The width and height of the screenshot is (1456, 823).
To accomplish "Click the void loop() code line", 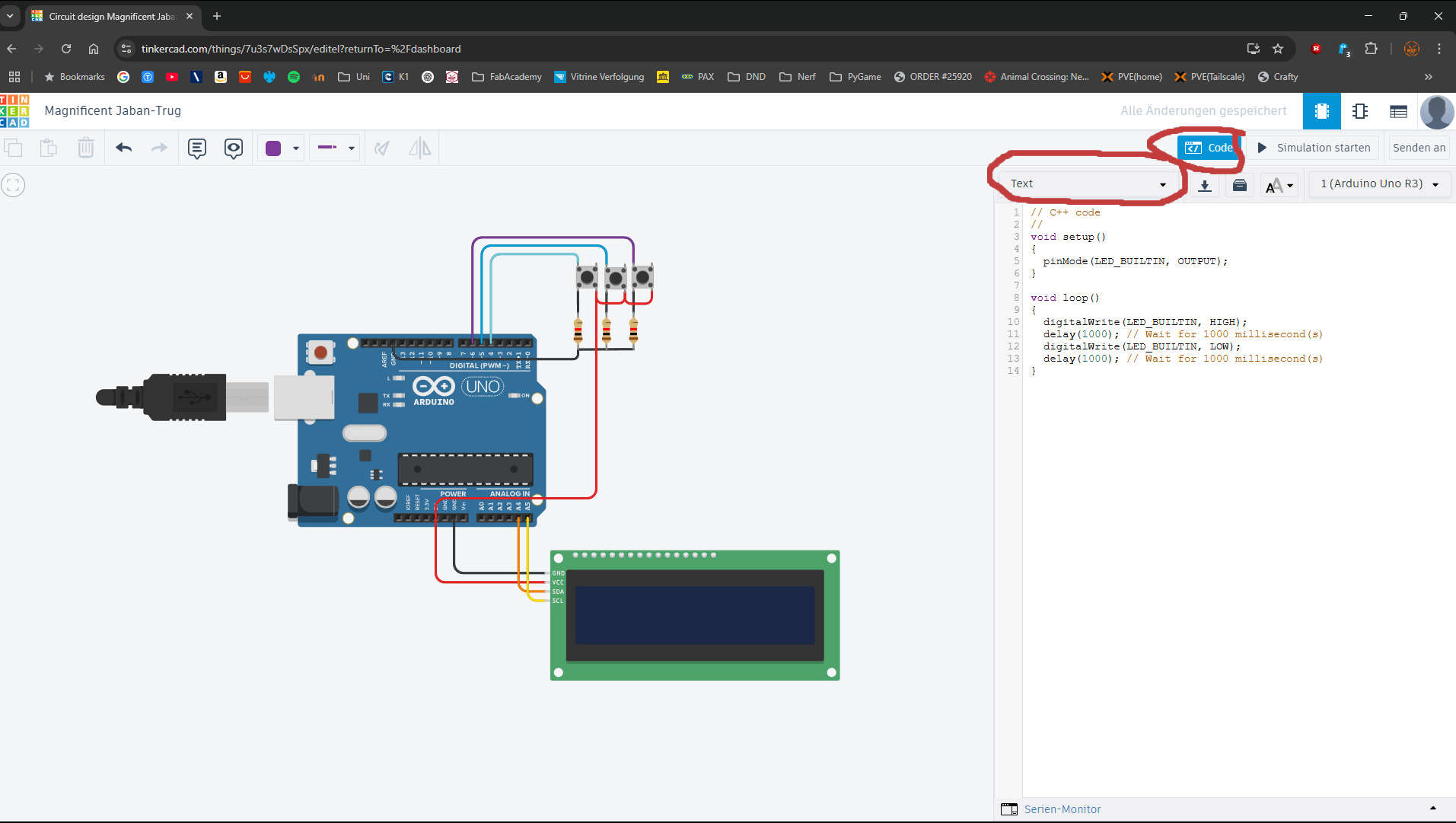I will pyautogui.click(x=1065, y=298).
